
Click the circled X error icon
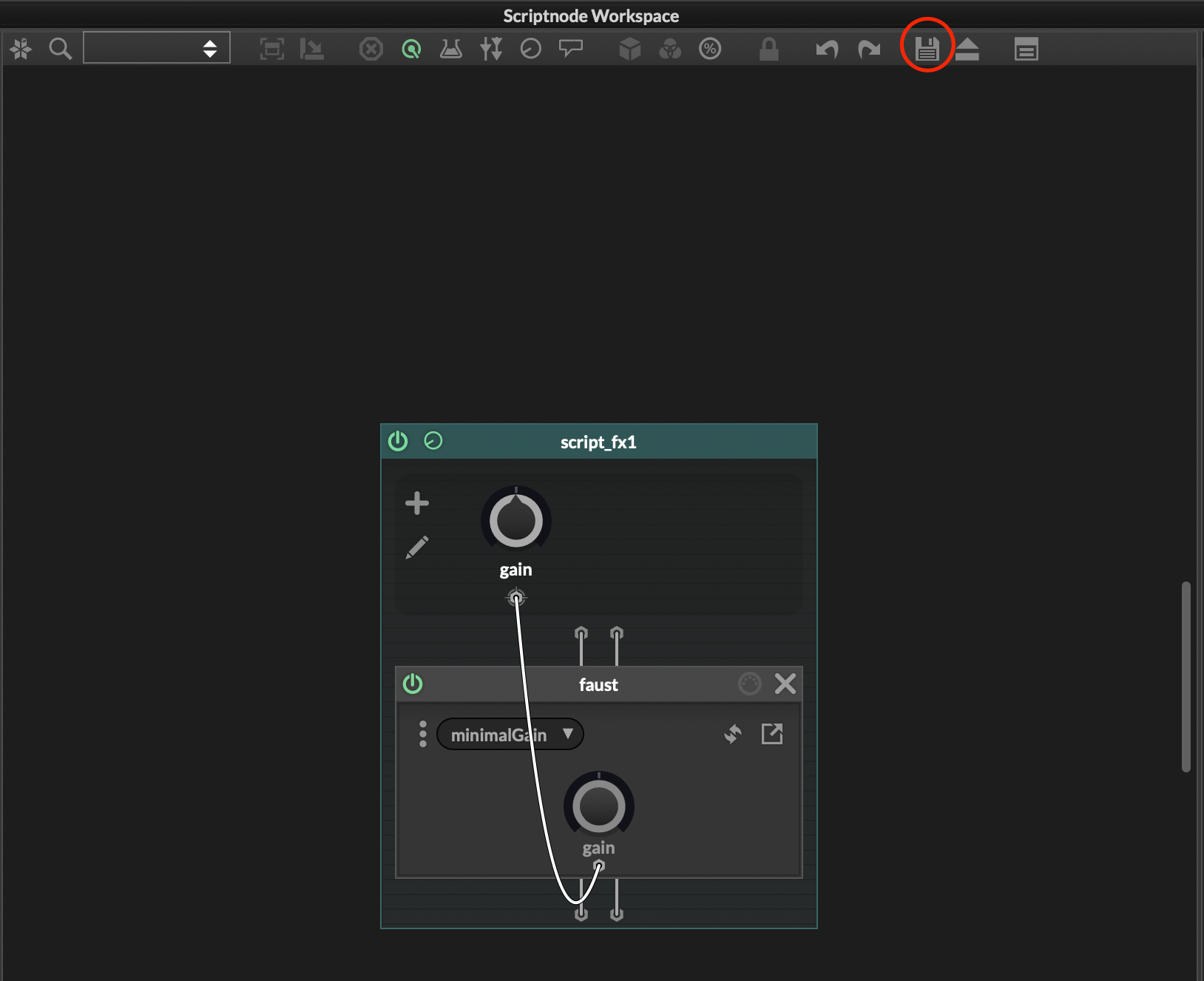click(x=371, y=50)
